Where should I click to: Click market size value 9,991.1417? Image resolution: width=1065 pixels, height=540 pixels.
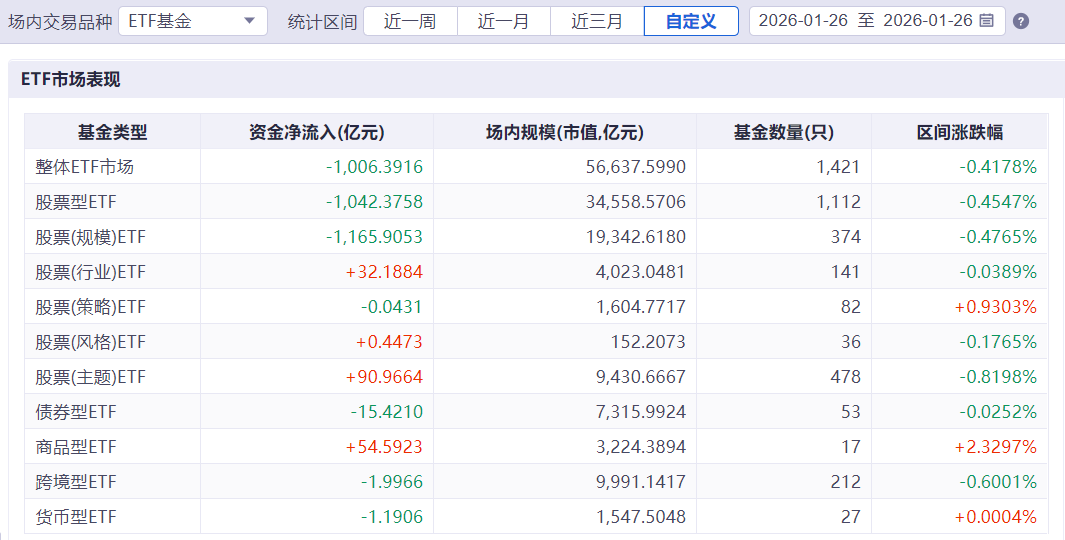click(640, 482)
